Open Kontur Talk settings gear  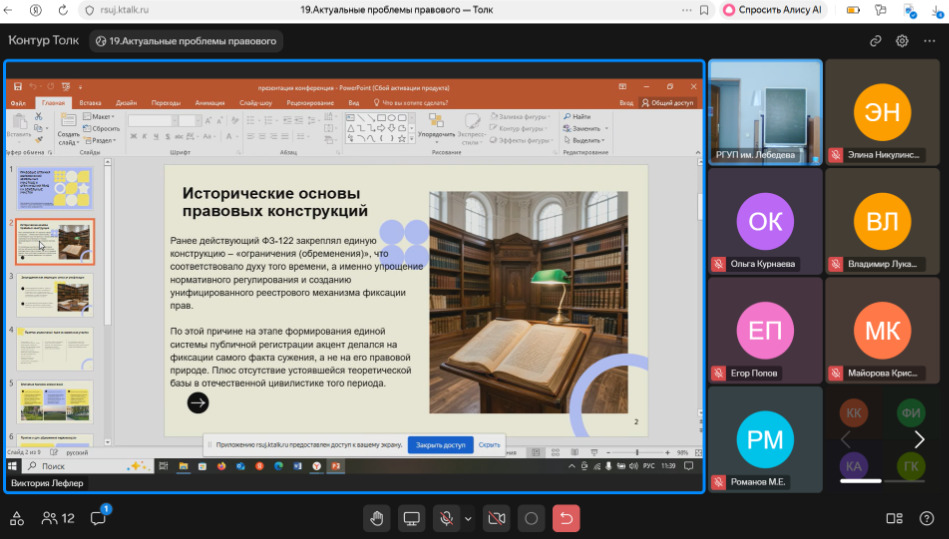(x=902, y=41)
